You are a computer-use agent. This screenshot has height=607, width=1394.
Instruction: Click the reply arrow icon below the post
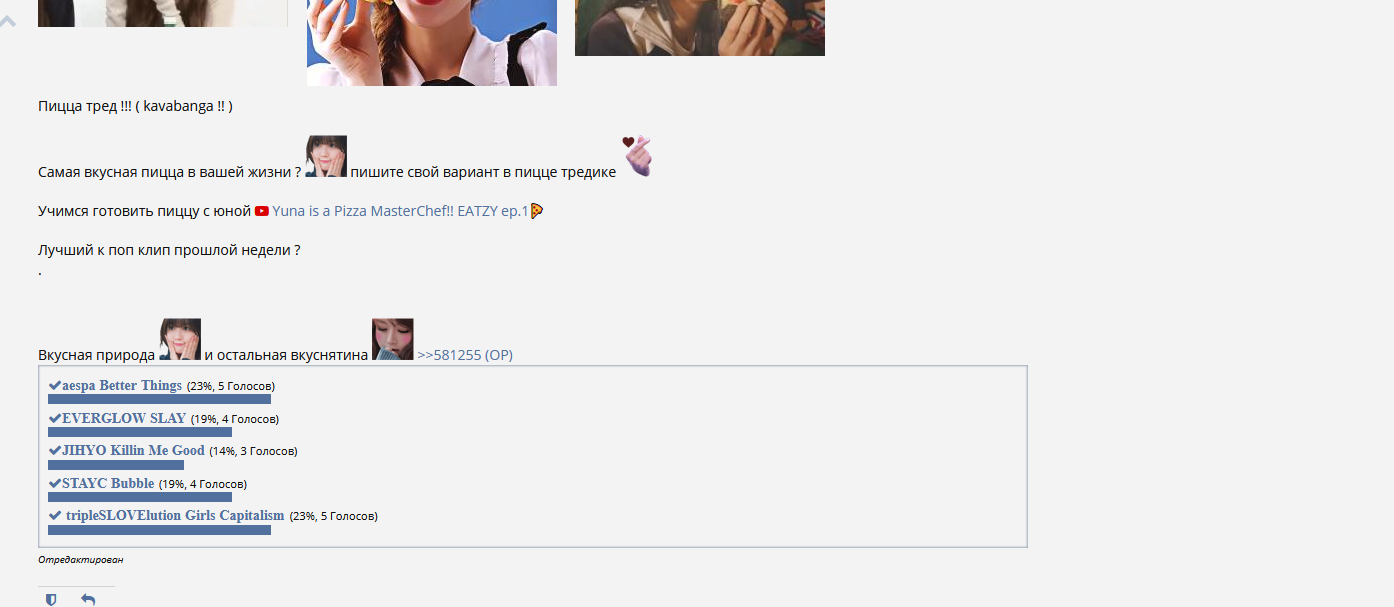click(88, 599)
